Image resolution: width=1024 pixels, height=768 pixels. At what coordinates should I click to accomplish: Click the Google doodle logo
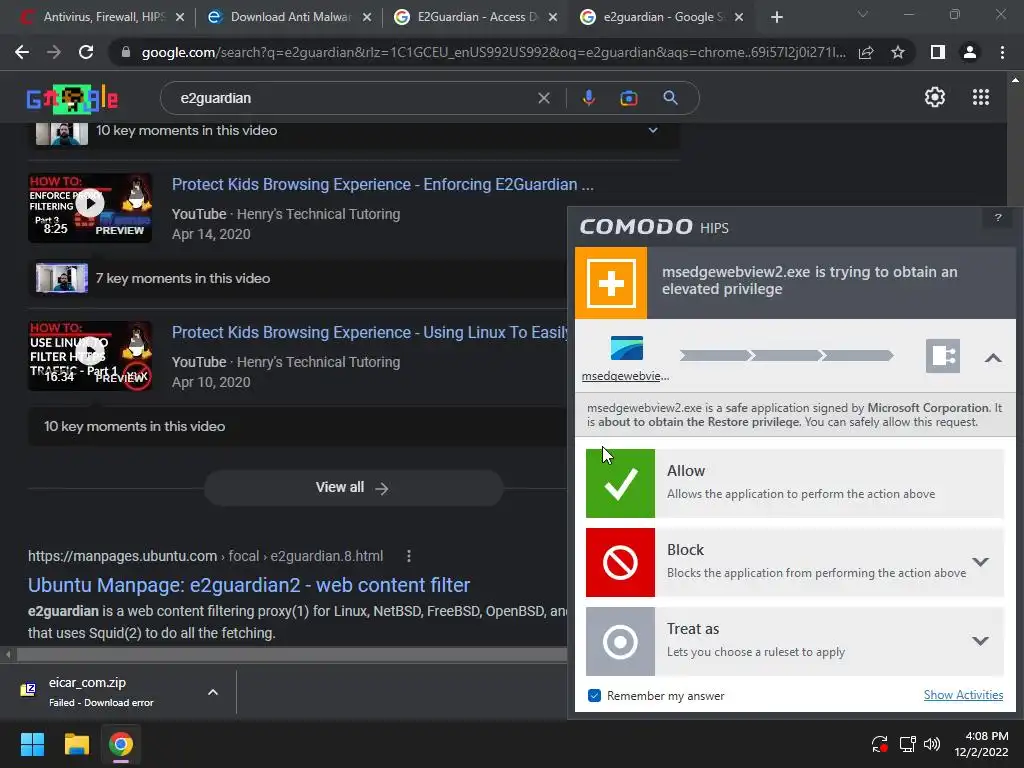click(x=72, y=99)
